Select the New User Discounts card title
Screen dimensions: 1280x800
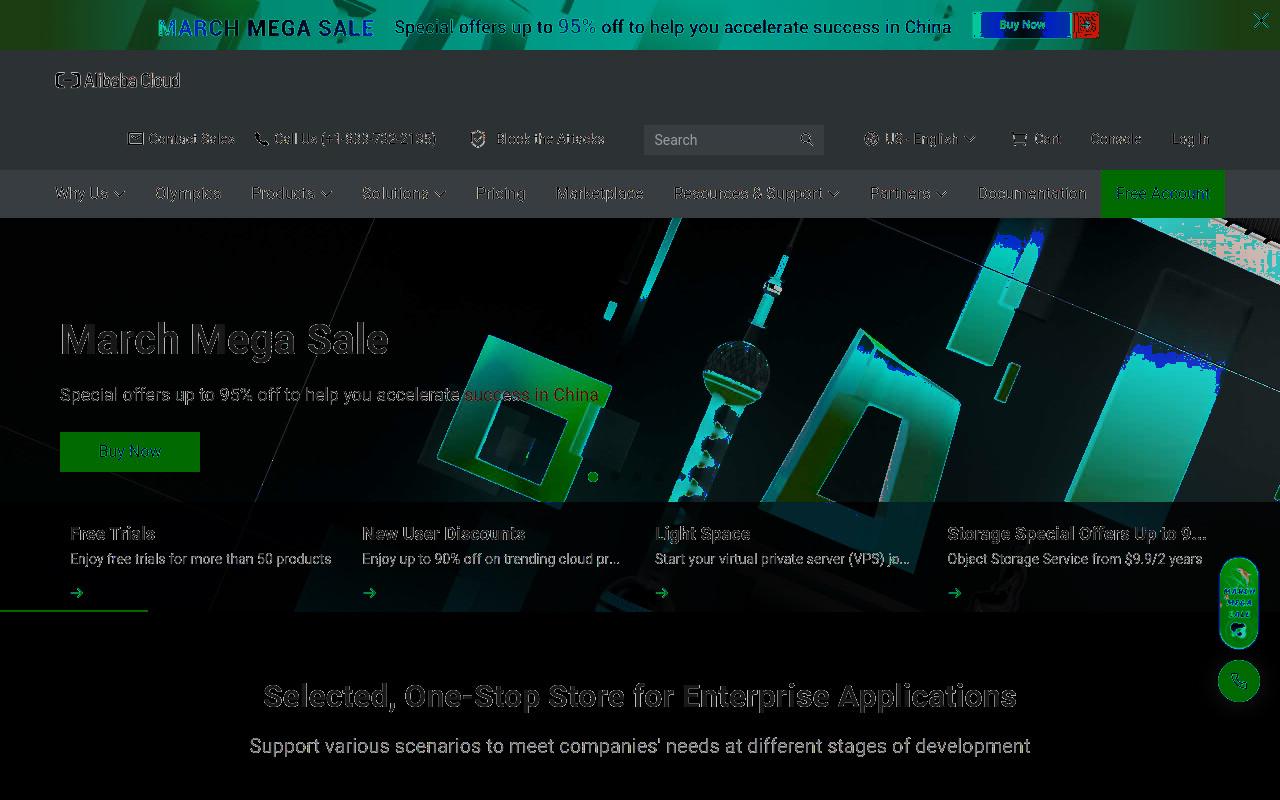click(443, 534)
